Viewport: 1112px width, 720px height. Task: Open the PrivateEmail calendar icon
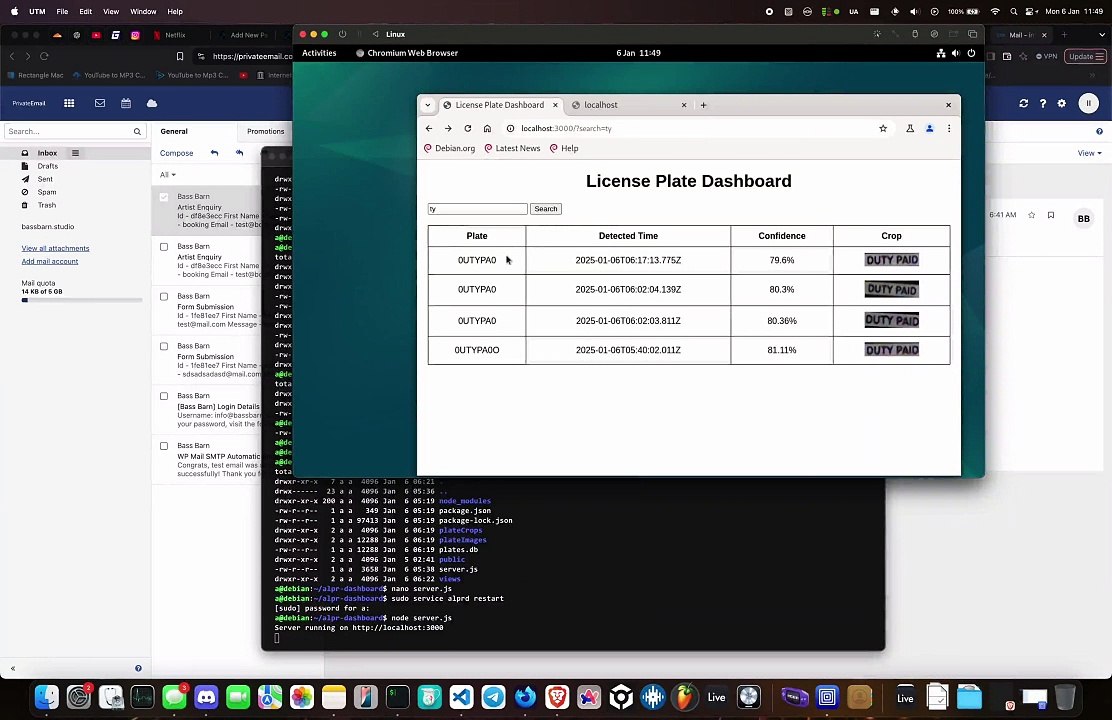[x=126, y=103]
